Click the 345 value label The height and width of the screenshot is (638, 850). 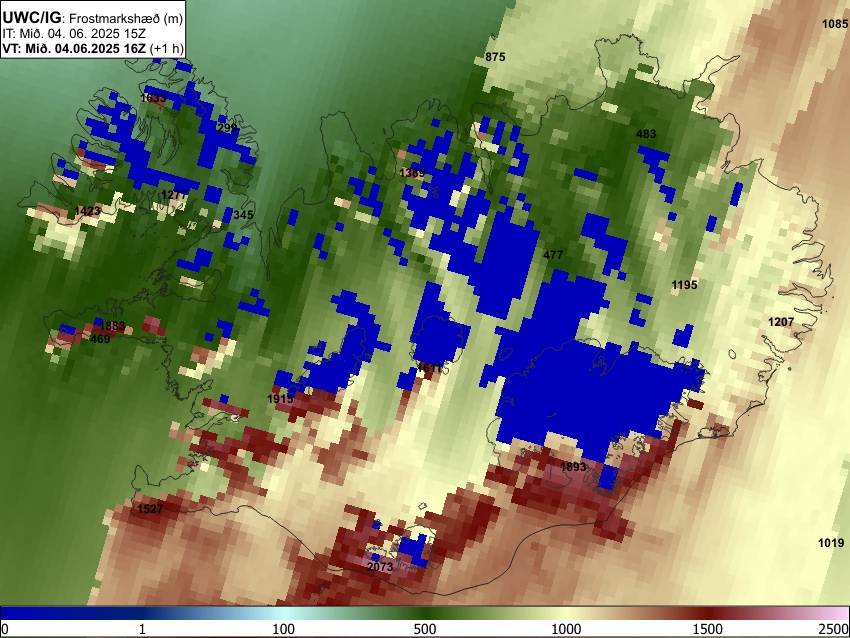(x=243, y=215)
